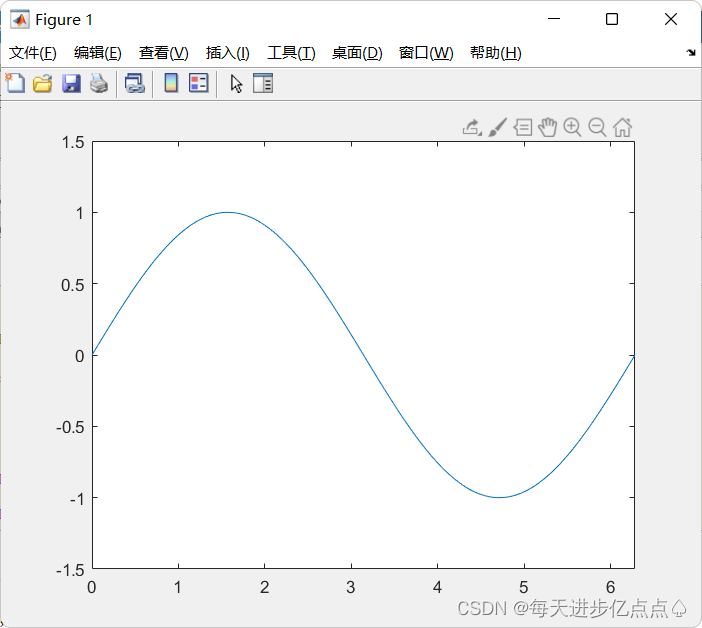Image resolution: width=702 pixels, height=628 pixels.
Task: Click the x-axis tick label 5
Action: point(524,587)
